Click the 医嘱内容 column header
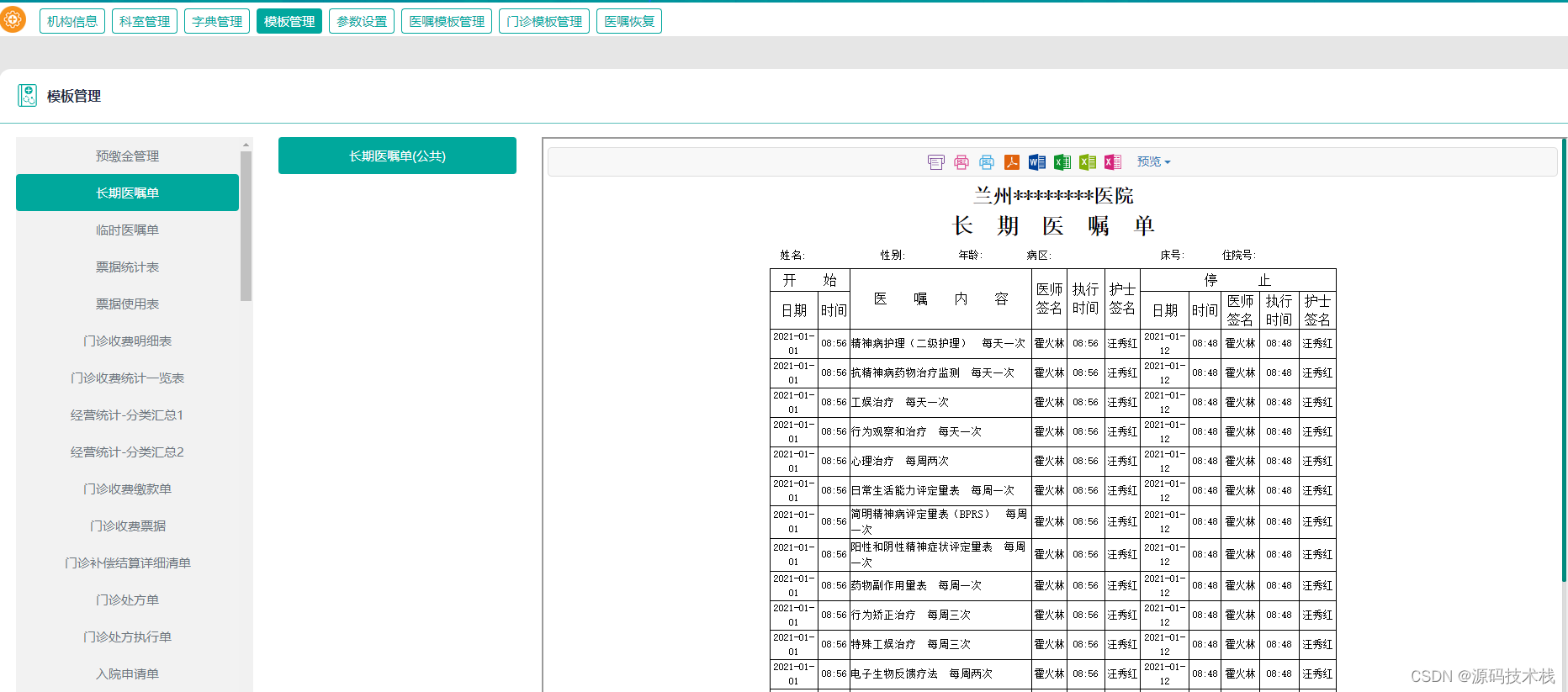 tap(940, 298)
